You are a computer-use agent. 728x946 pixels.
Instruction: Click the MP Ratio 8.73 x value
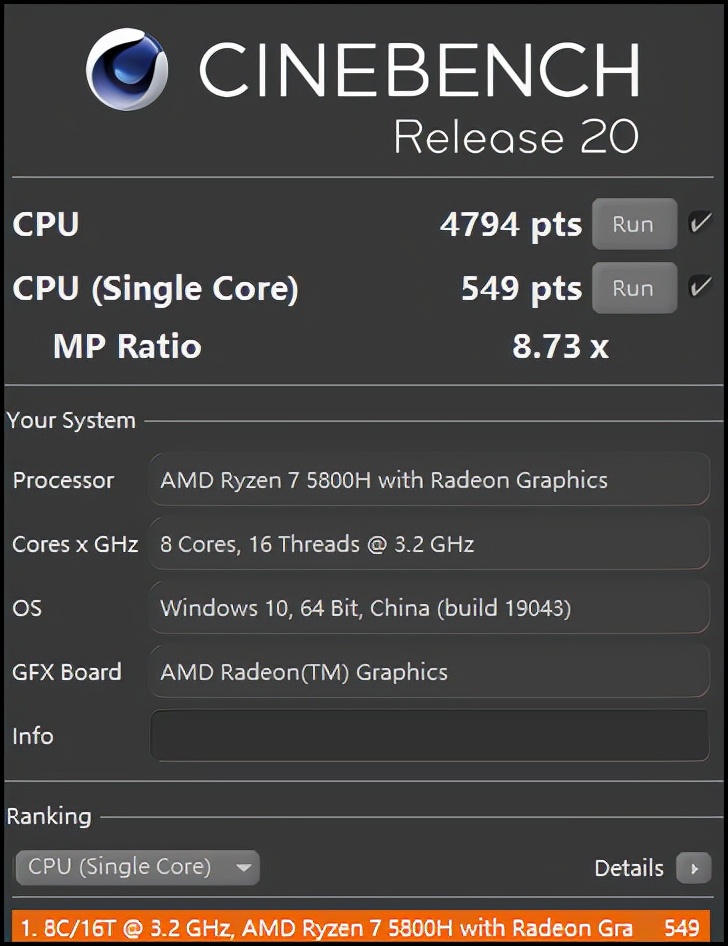pyautogui.click(x=560, y=347)
